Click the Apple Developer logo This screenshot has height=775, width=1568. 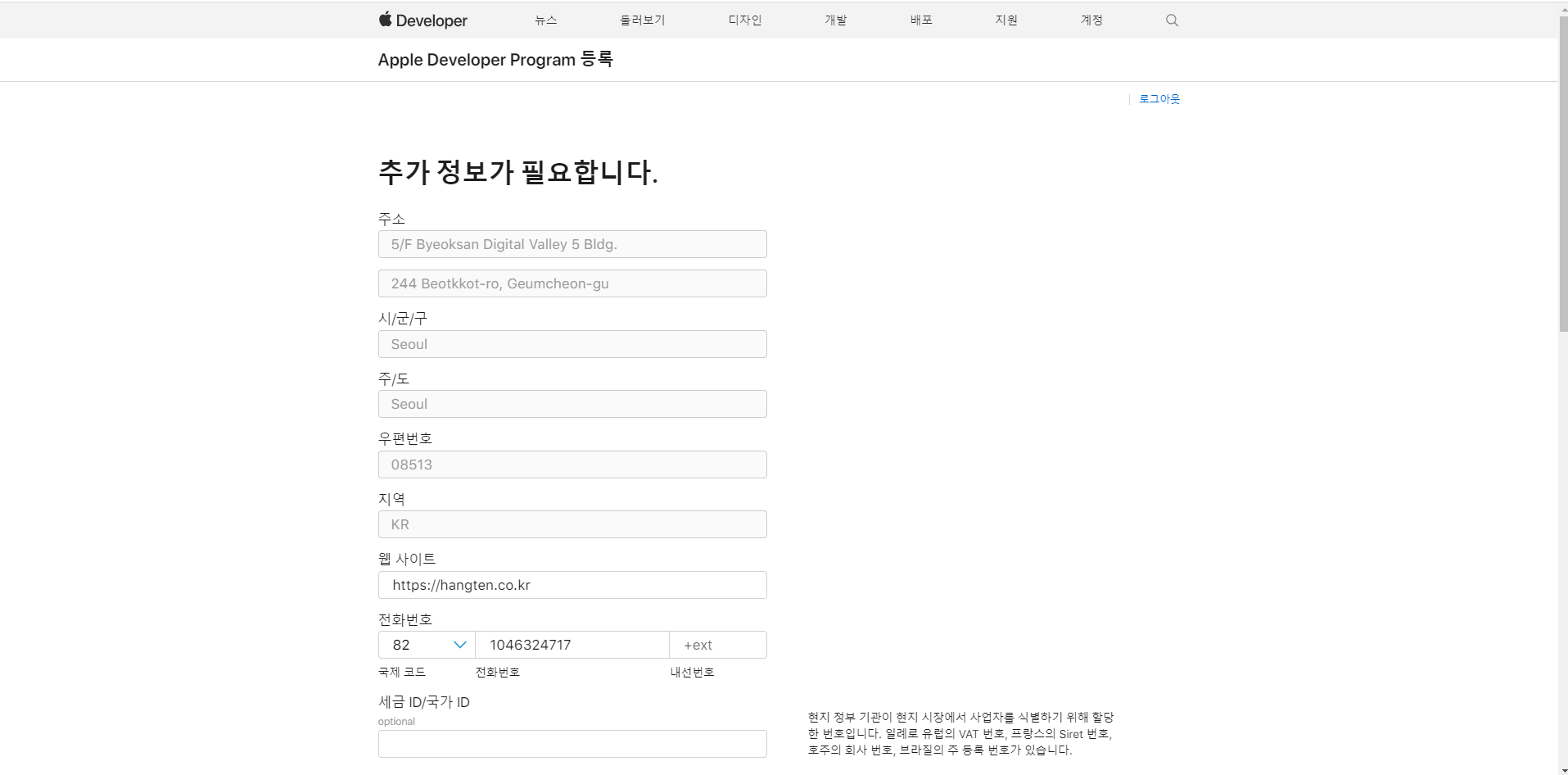(423, 20)
